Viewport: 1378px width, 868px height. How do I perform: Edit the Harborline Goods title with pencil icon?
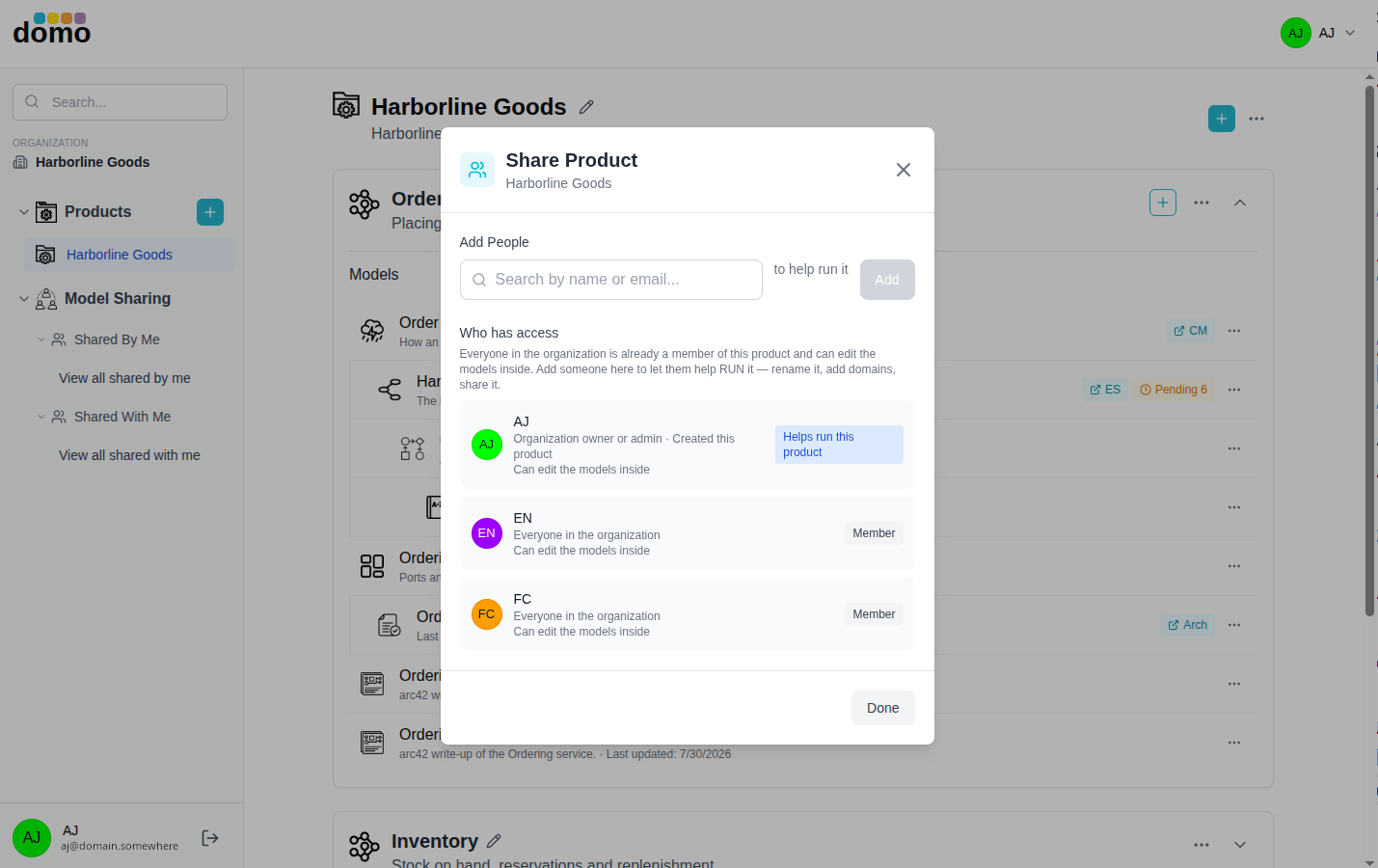pyautogui.click(x=586, y=107)
